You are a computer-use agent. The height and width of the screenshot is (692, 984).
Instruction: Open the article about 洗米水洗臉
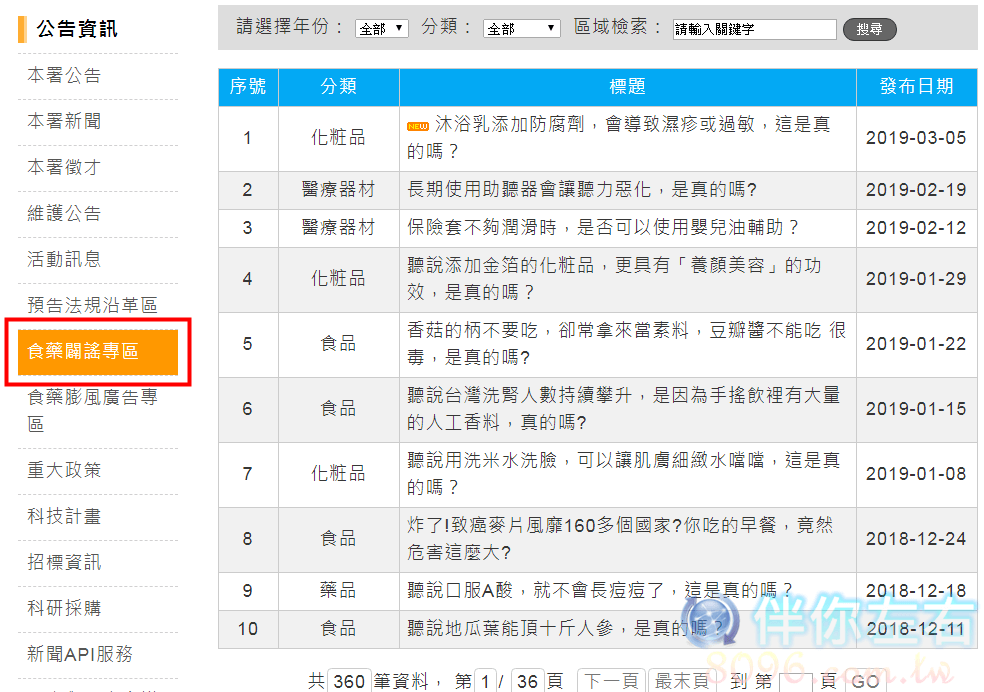[x=623, y=474]
